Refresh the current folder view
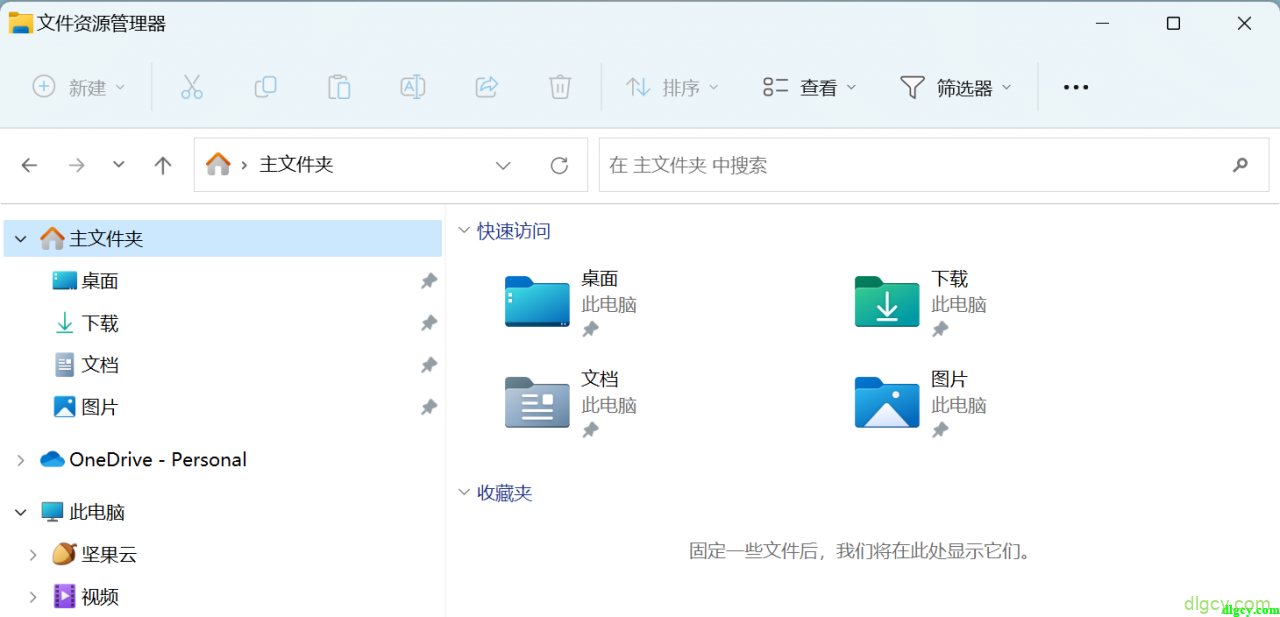This screenshot has width=1280, height=617. [559, 165]
